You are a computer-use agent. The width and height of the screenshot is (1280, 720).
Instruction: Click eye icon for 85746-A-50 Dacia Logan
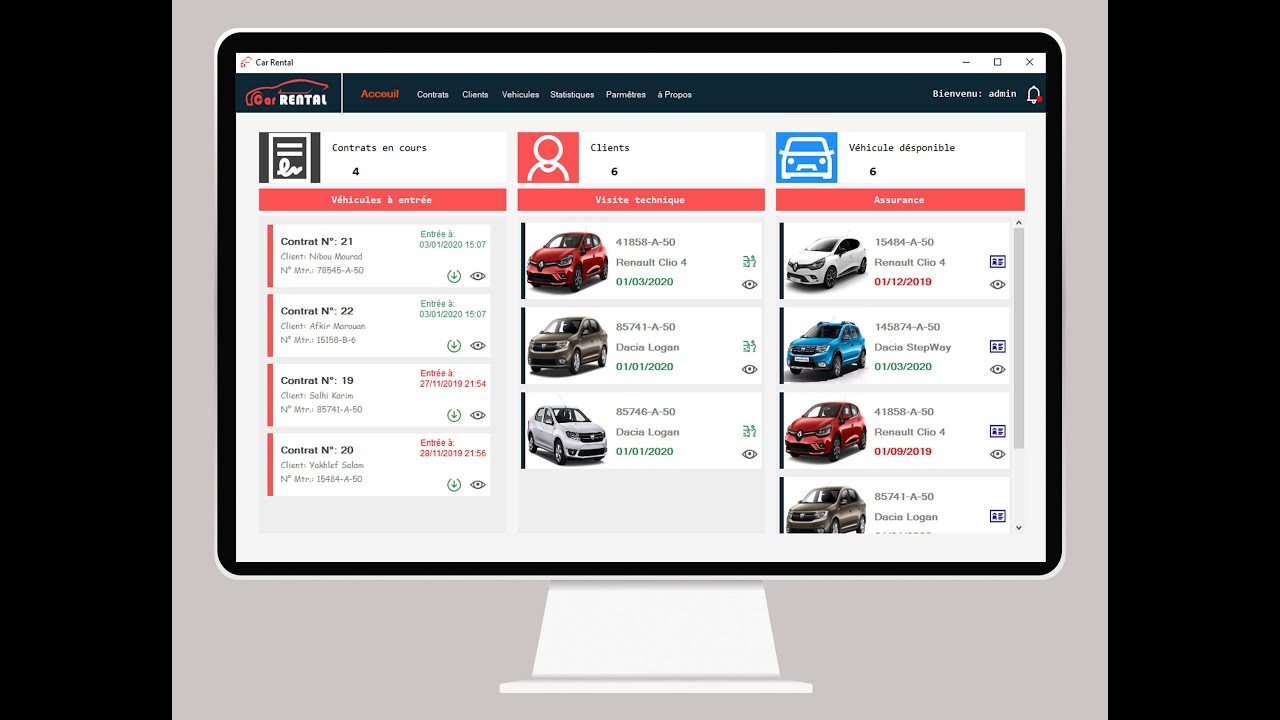749,455
